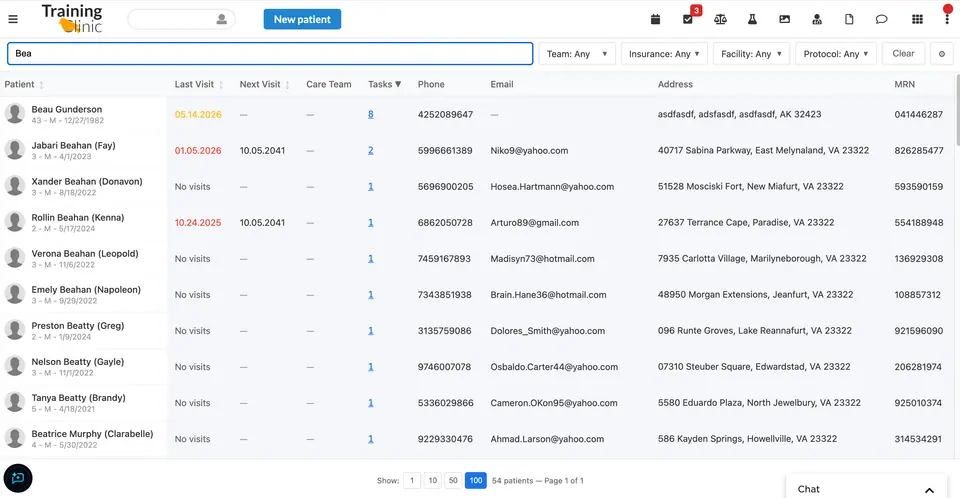Expand the Chat panel chevron
This screenshot has height=498, width=960.
pos(929,490)
